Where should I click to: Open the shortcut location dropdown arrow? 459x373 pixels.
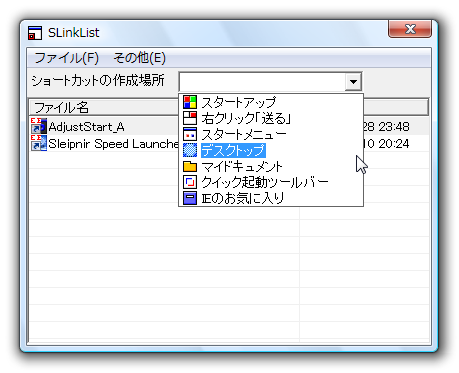click(353, 81)
